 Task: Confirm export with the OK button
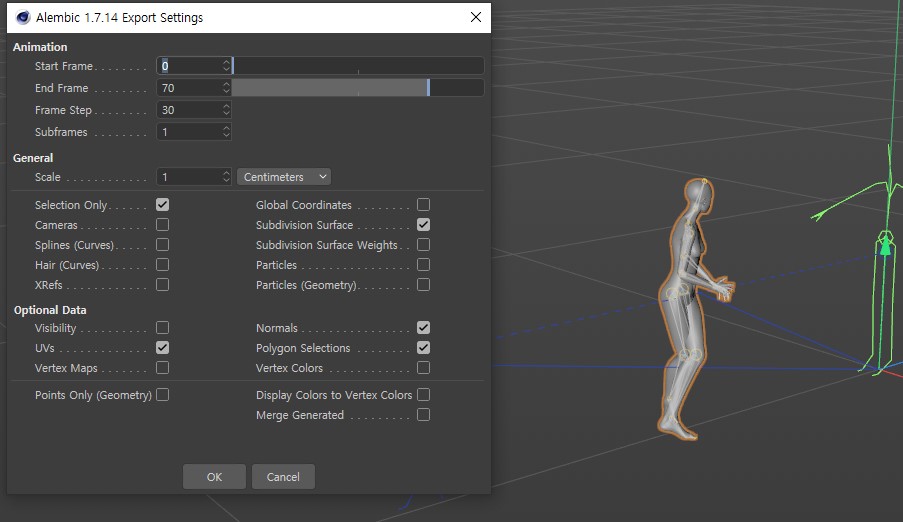214,476
